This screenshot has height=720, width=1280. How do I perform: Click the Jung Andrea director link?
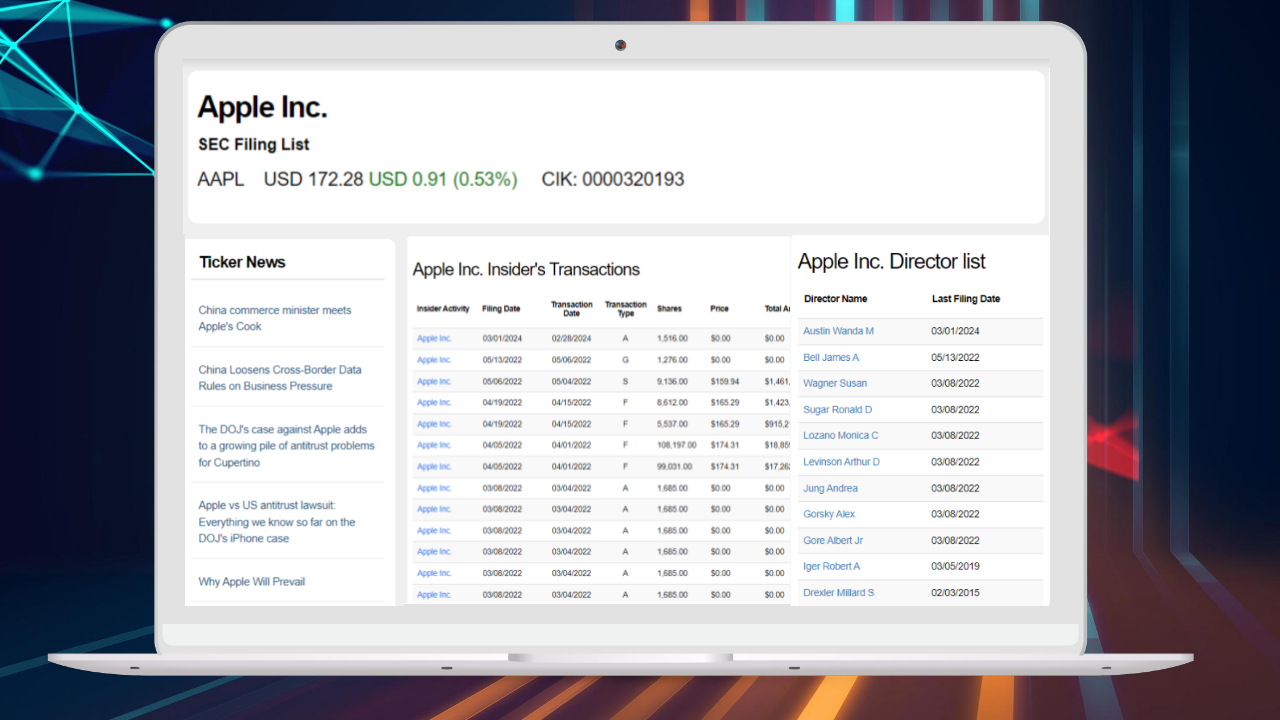(x=830, y=488)
